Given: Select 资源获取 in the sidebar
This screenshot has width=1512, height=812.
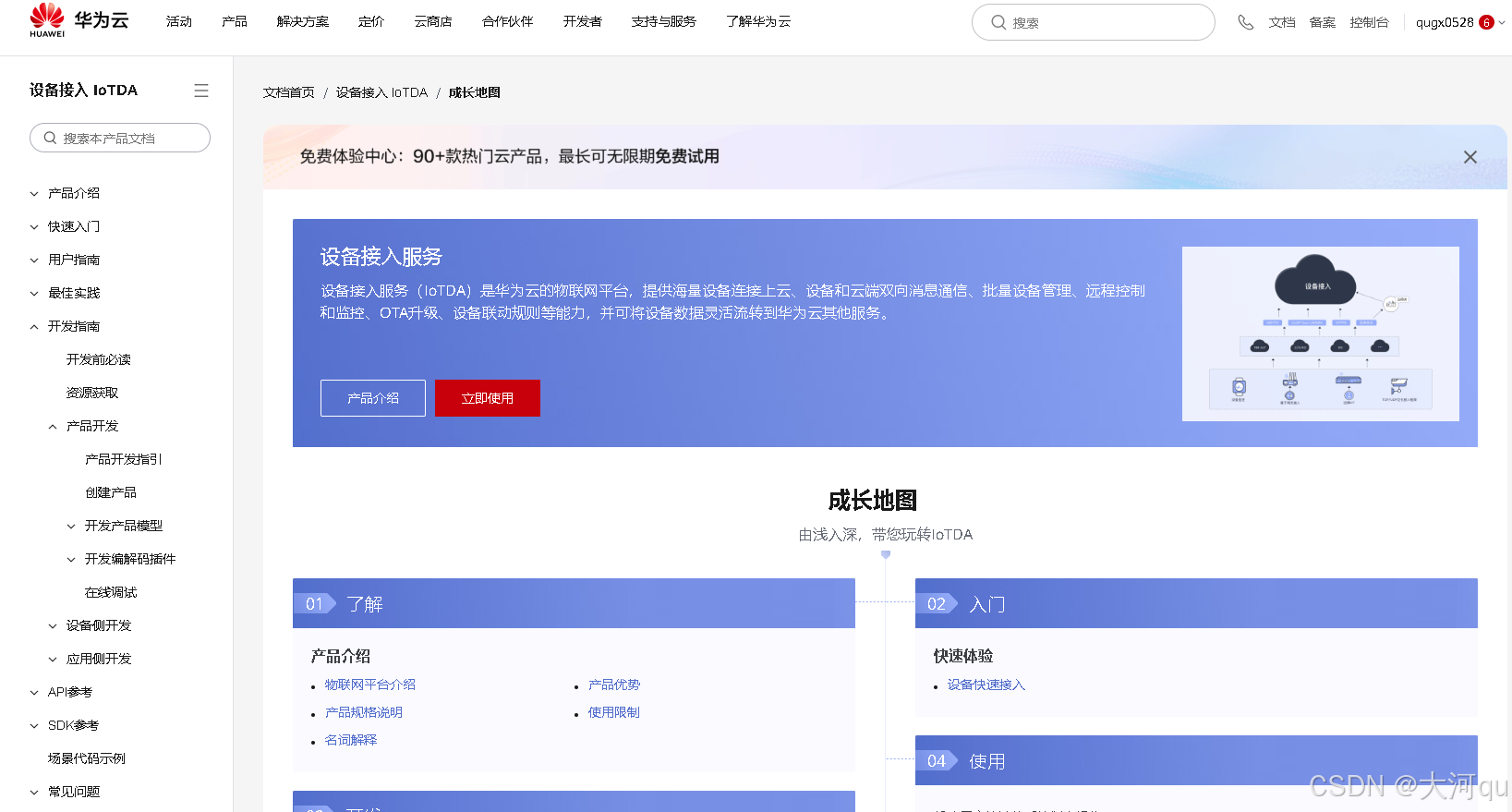Looking at the screenshot, I should point(92,393).
